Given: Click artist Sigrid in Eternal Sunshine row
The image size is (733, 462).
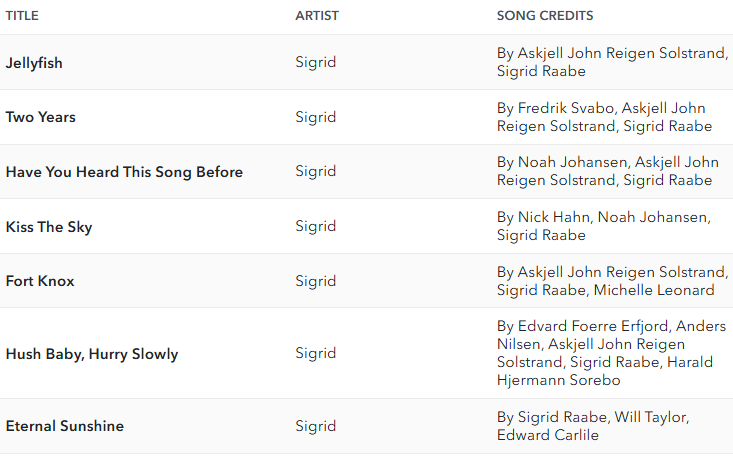Looking at the screenshot, I should [316, 426].
